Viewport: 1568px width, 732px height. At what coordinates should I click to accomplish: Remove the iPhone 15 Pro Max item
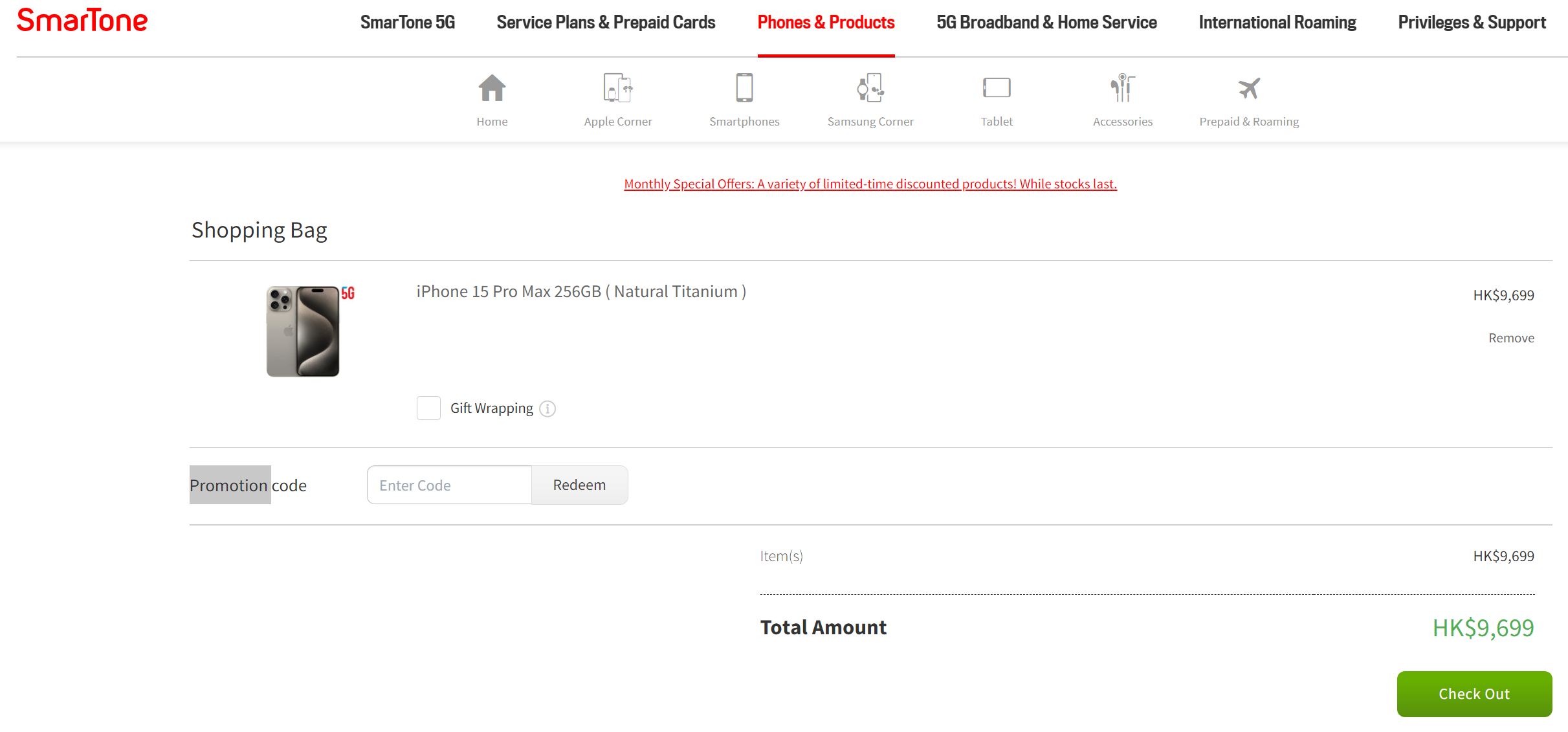point(1511,338)
